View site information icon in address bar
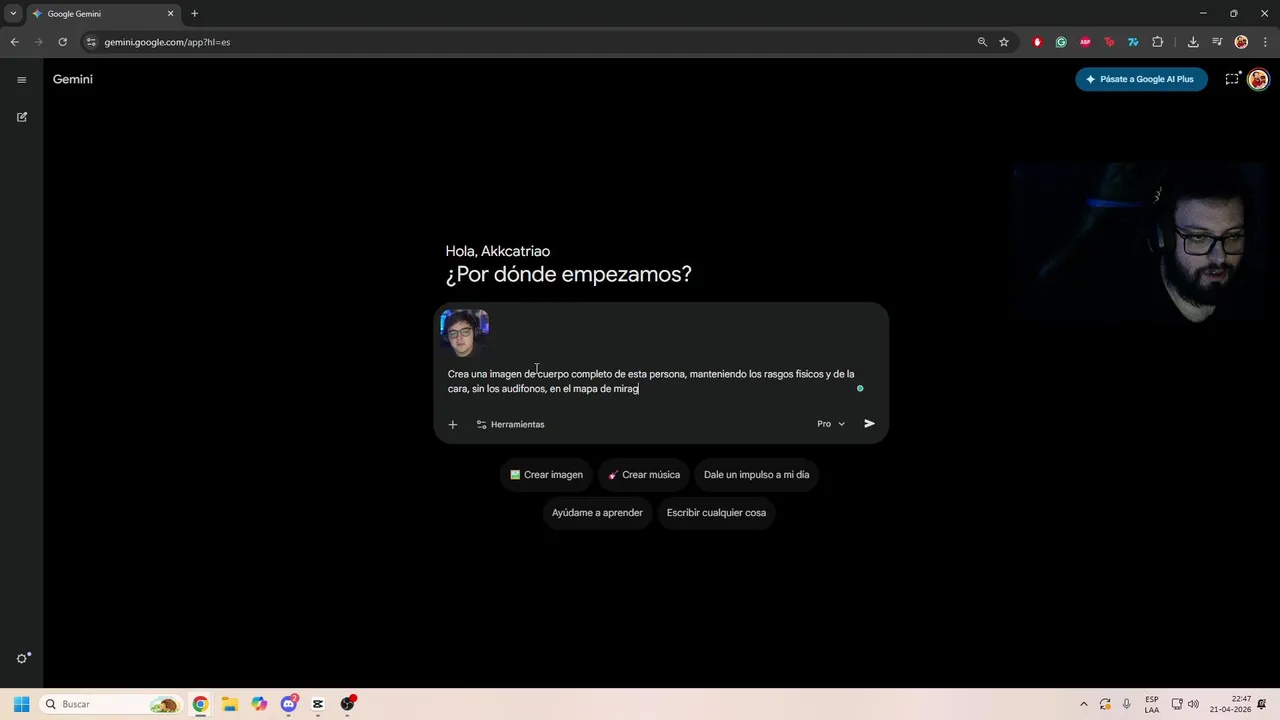 [x=90, y=42]
